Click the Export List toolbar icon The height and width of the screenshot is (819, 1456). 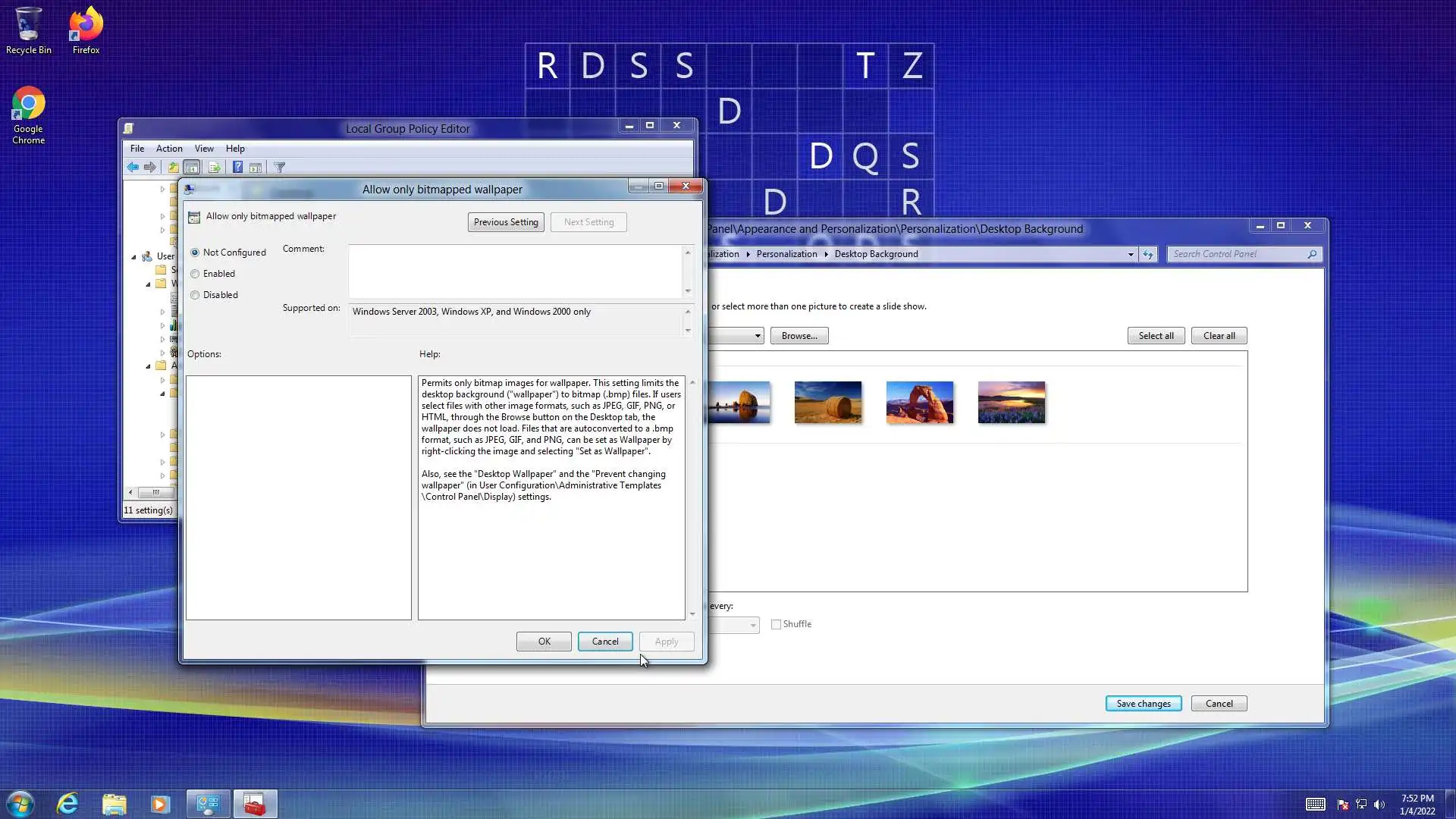[x=214, y=168]
